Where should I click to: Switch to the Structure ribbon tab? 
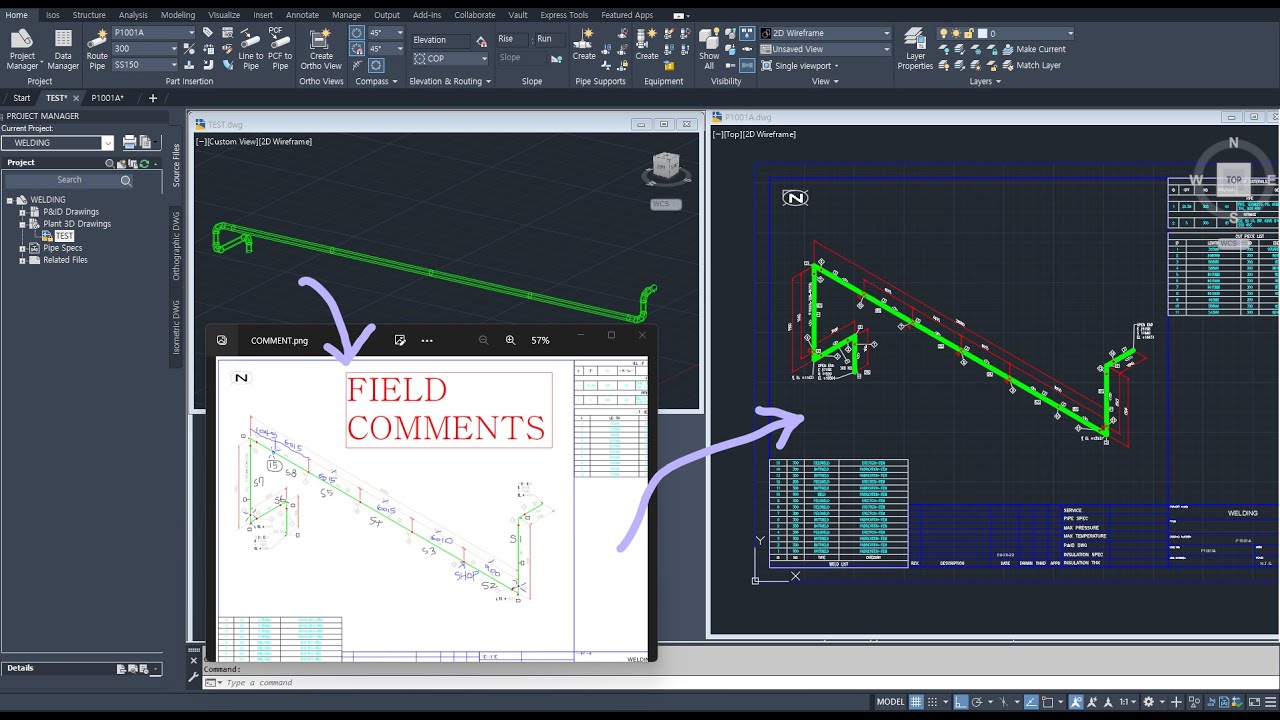tap(89, 15)
